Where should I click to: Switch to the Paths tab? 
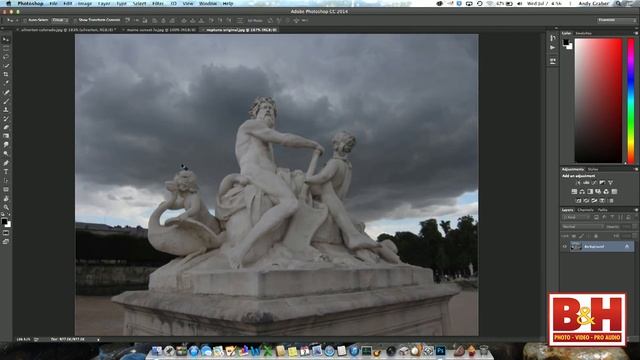pyautogui.click(x=603, y=210)
